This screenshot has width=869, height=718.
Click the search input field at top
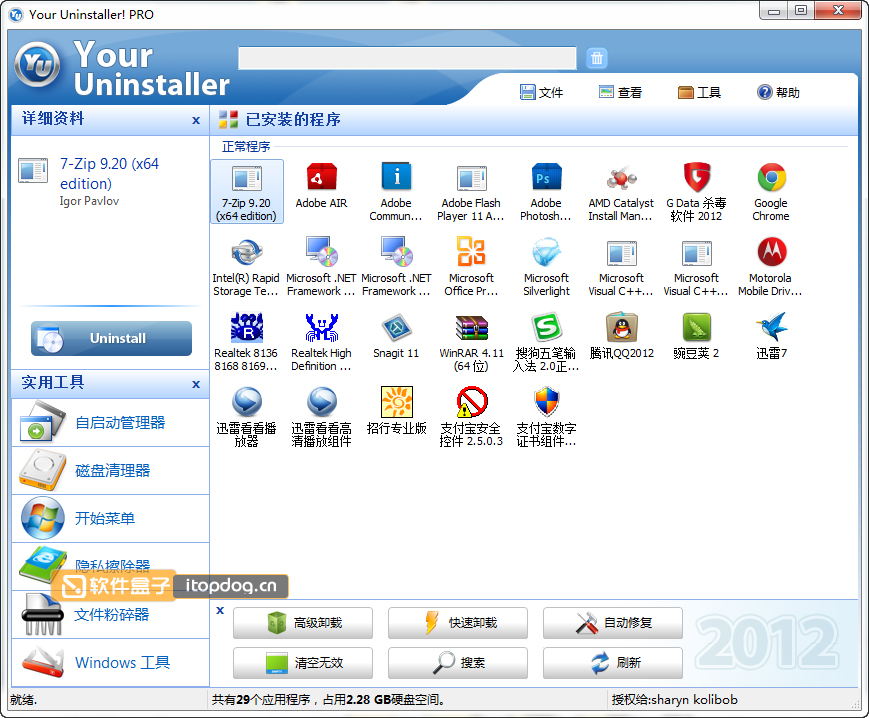coord(407,58)
